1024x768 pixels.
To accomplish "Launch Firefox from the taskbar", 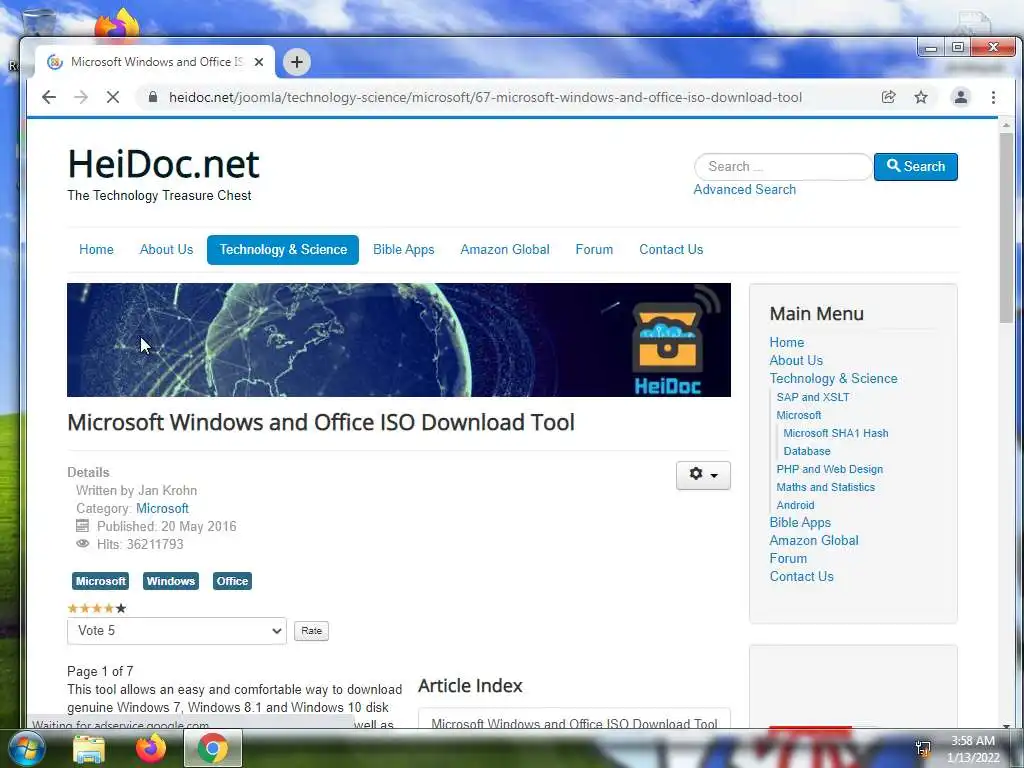I will [150, 748].
